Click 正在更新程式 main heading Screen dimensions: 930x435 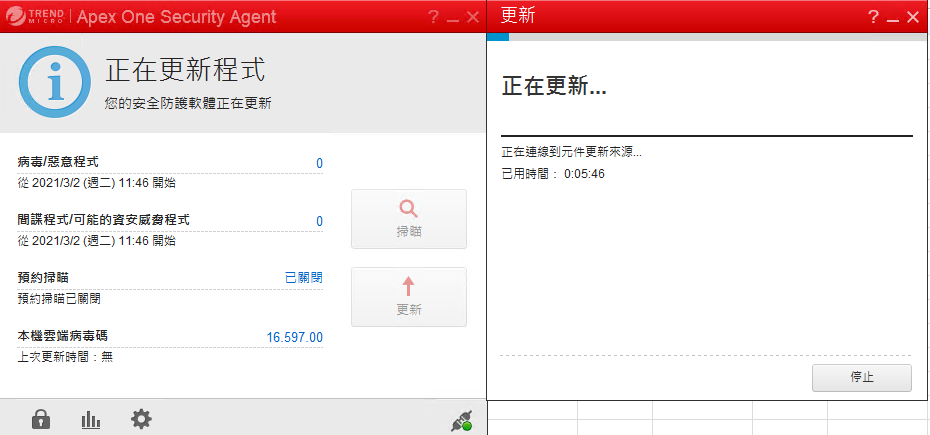click(x=186, y=70)
